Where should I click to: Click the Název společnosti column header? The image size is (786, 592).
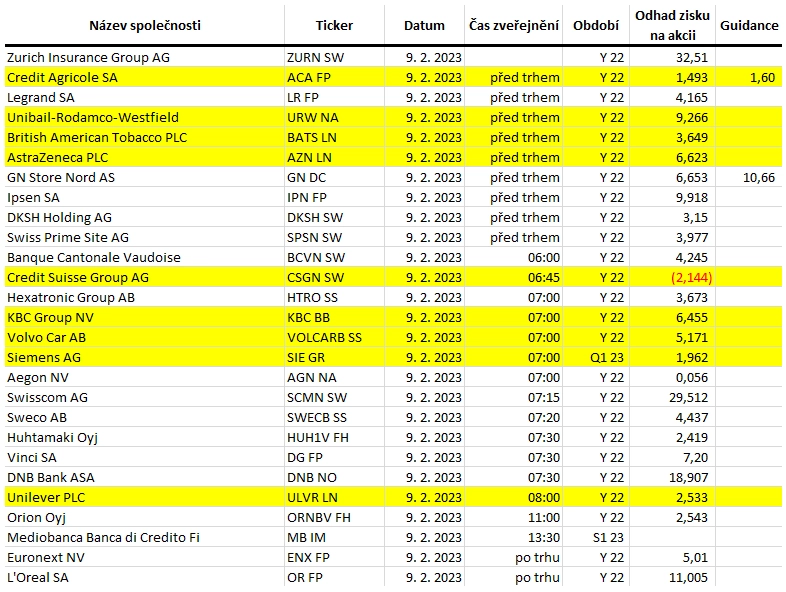tap(145, 26)
